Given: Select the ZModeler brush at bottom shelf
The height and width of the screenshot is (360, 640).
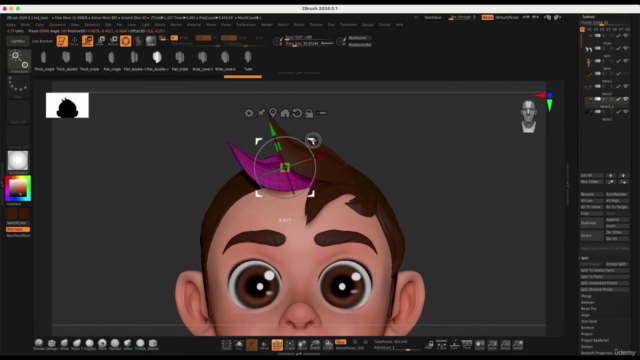Looking at the screenshot, I should point(51,344).
